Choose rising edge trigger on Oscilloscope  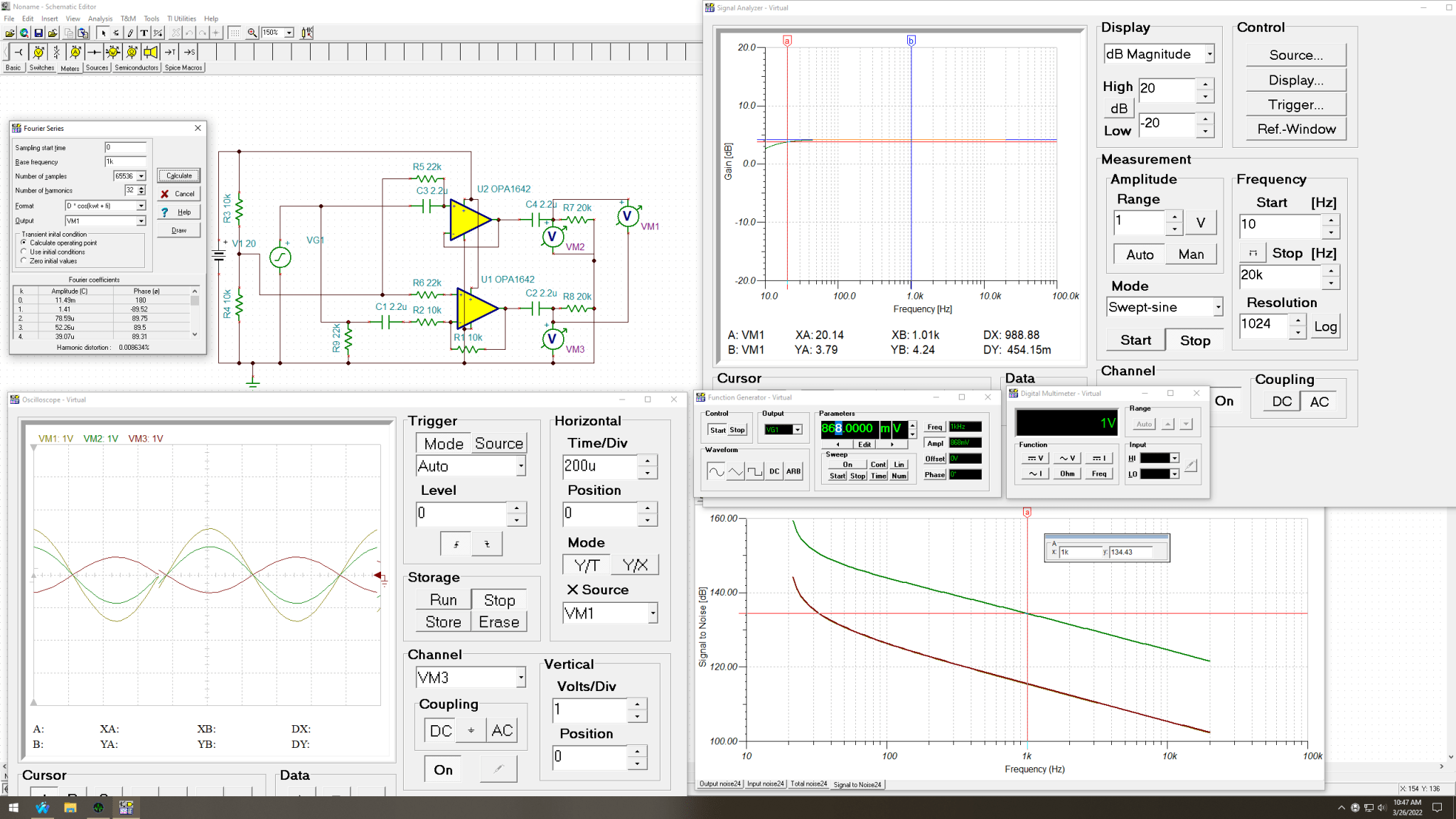(x=456, y=544)
